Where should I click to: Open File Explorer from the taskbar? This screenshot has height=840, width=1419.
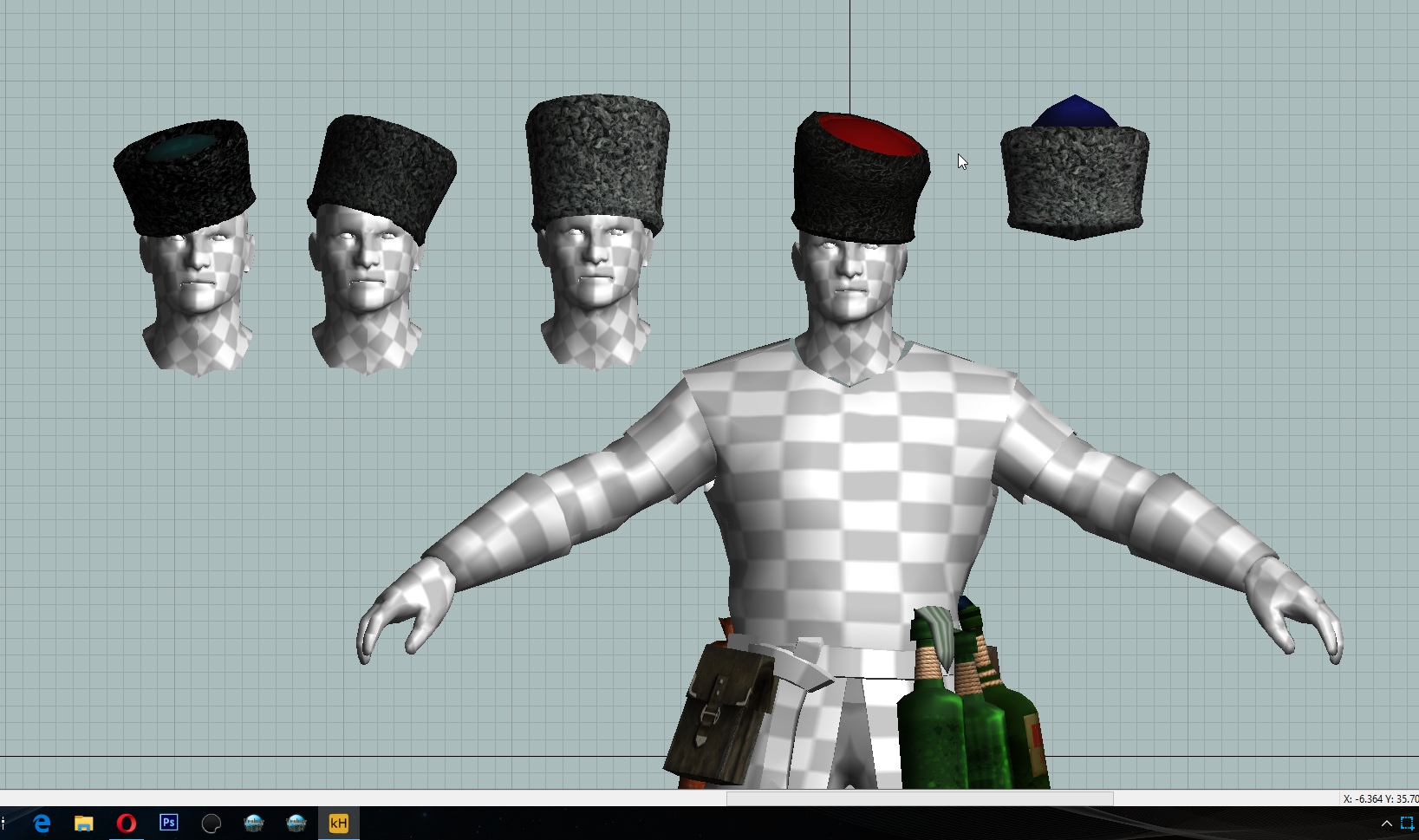83,823
